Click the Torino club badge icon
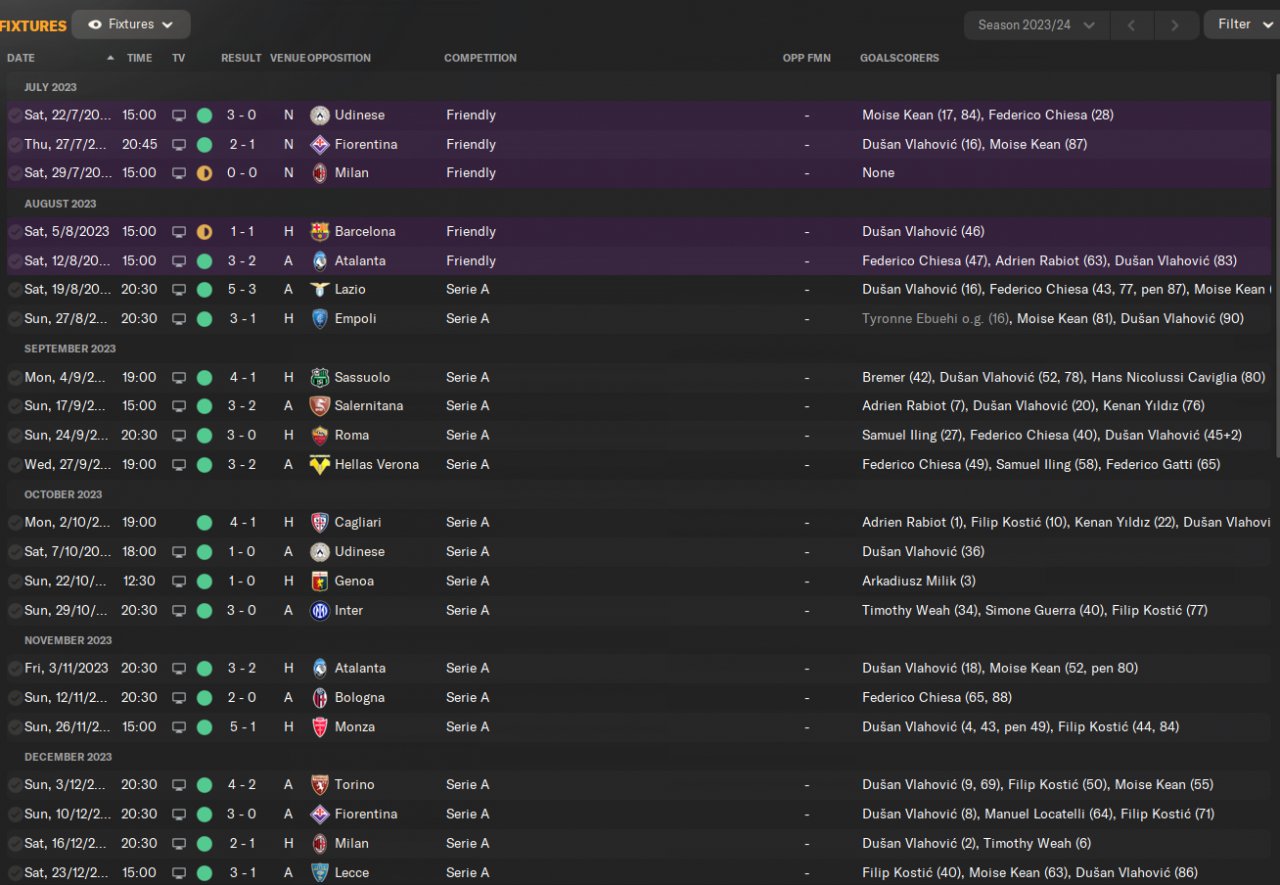1280x885 pixels. pos(320,785)
